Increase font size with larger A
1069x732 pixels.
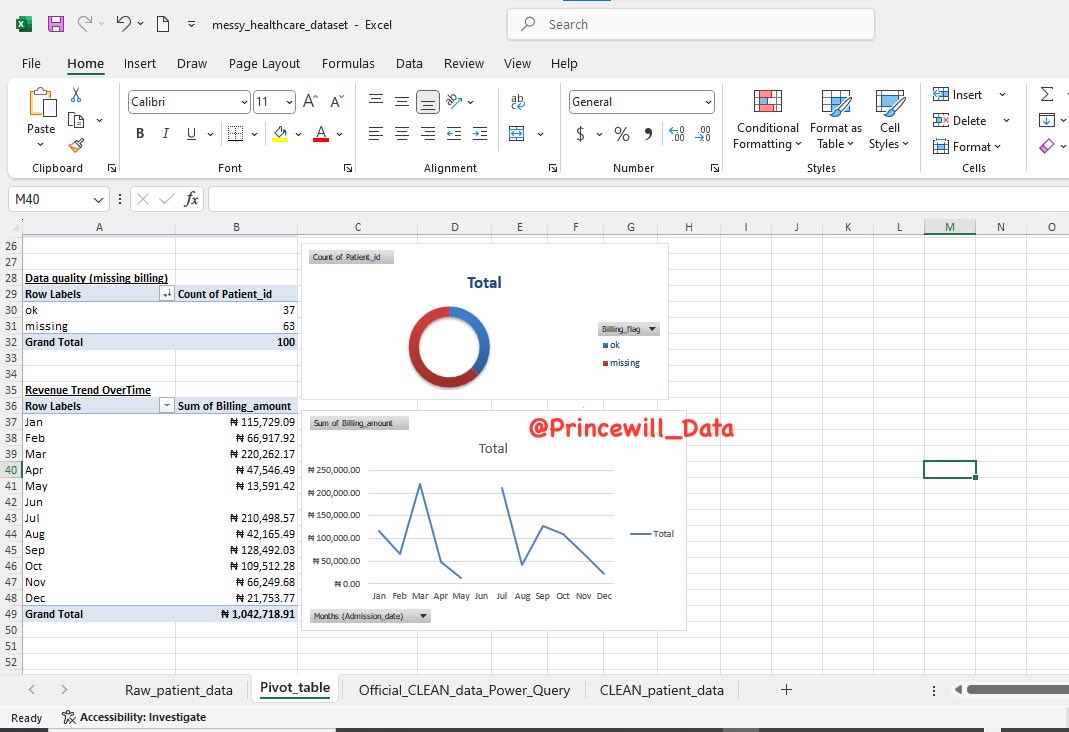(x=310, y=102)
